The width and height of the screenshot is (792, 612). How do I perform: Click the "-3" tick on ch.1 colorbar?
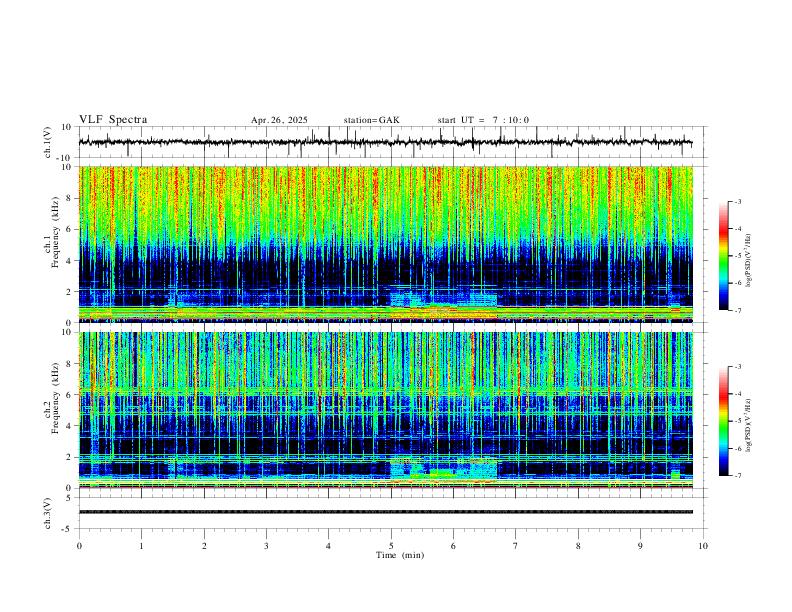[737, 201]
